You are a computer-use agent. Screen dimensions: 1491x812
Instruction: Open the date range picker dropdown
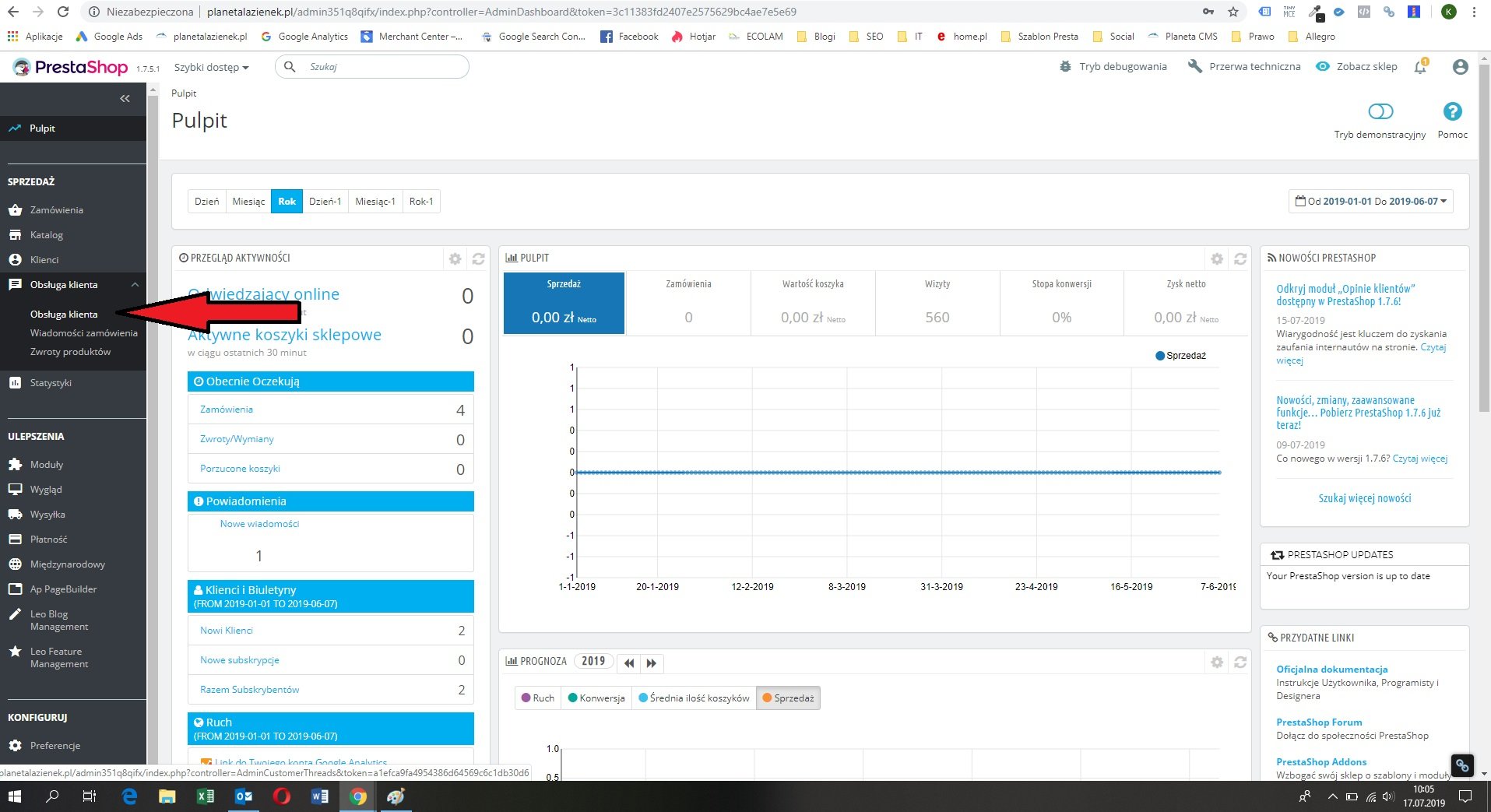tap(1370, 201)
